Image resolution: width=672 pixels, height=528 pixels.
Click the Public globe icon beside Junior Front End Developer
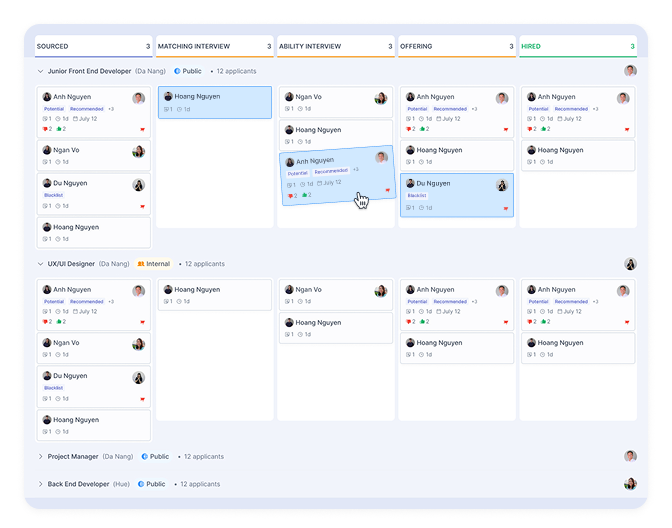click(x=177, y=72)
